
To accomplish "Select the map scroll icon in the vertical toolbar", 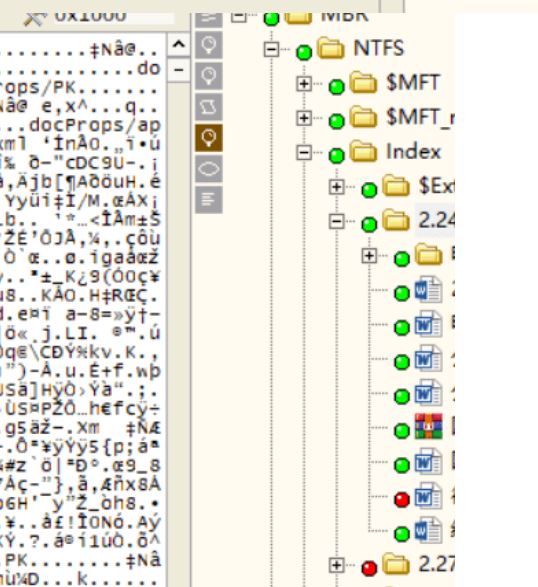I will [x=209, y=107].
